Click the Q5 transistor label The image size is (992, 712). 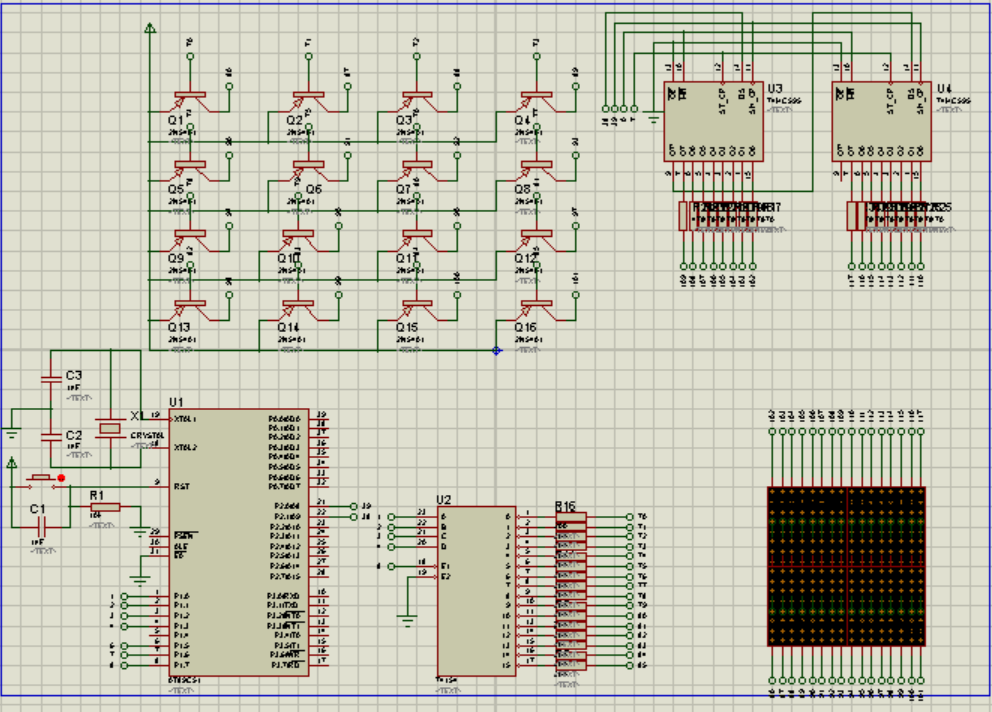click(x=176, y=189)
